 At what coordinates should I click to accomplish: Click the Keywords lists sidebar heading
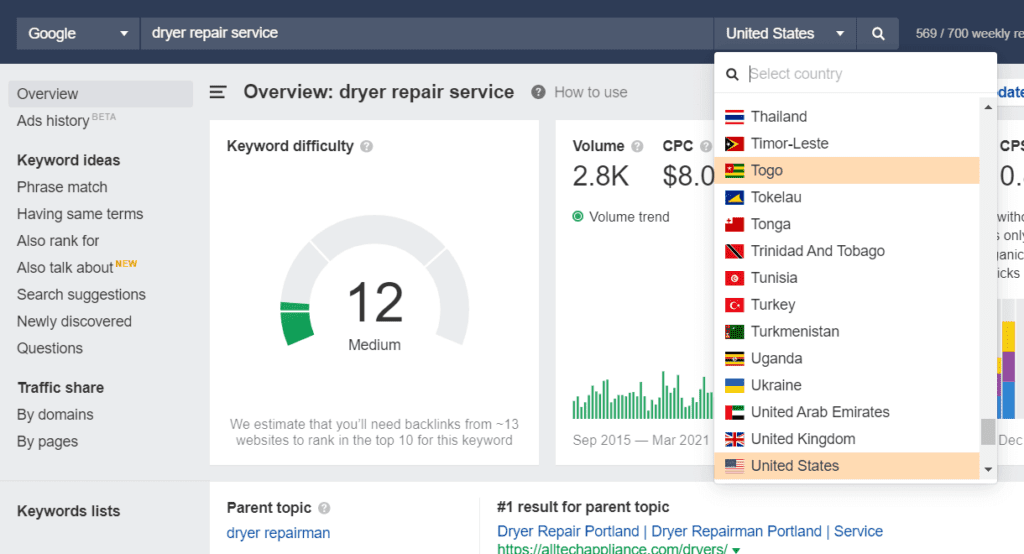[x=69, y=512]
